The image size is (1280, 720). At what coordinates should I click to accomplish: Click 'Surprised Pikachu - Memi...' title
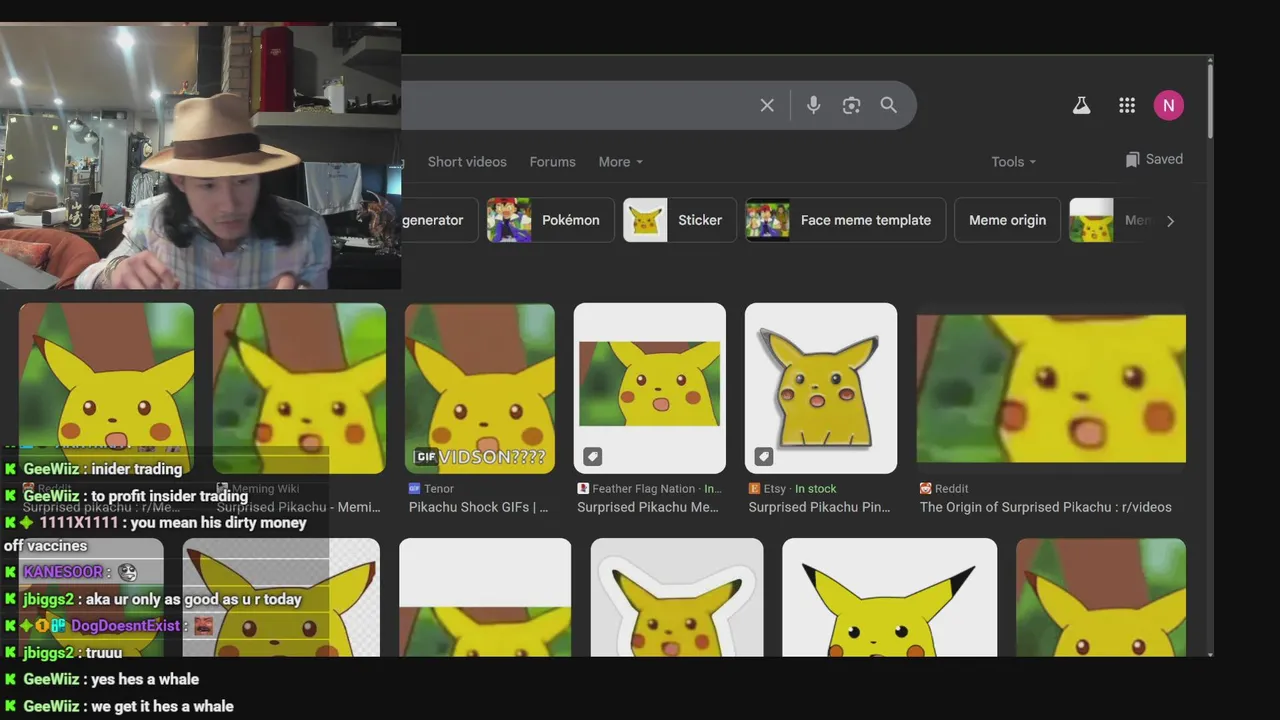tap(299, 507)
